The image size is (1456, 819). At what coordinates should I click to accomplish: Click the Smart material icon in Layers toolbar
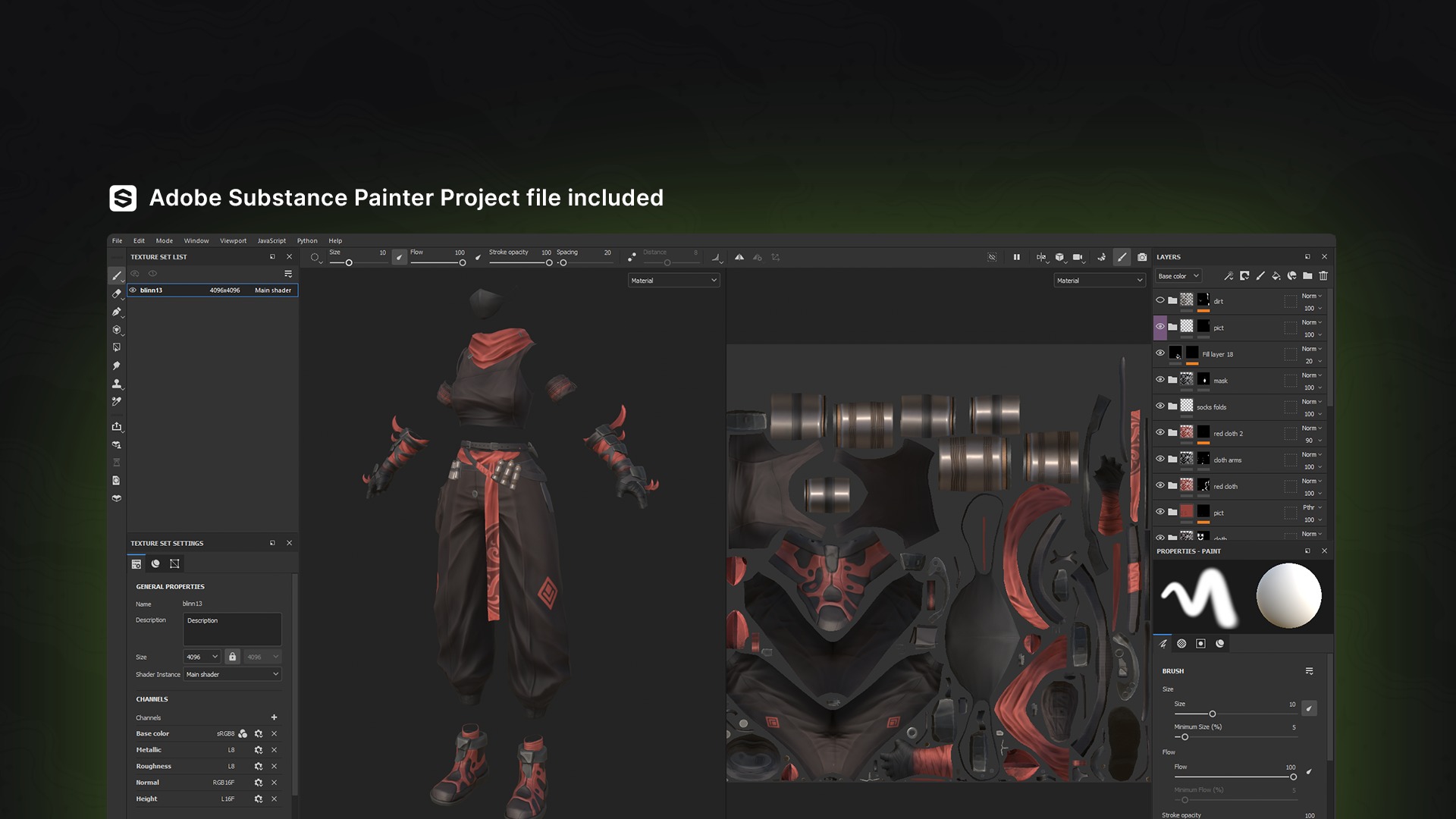point(1292,276)
